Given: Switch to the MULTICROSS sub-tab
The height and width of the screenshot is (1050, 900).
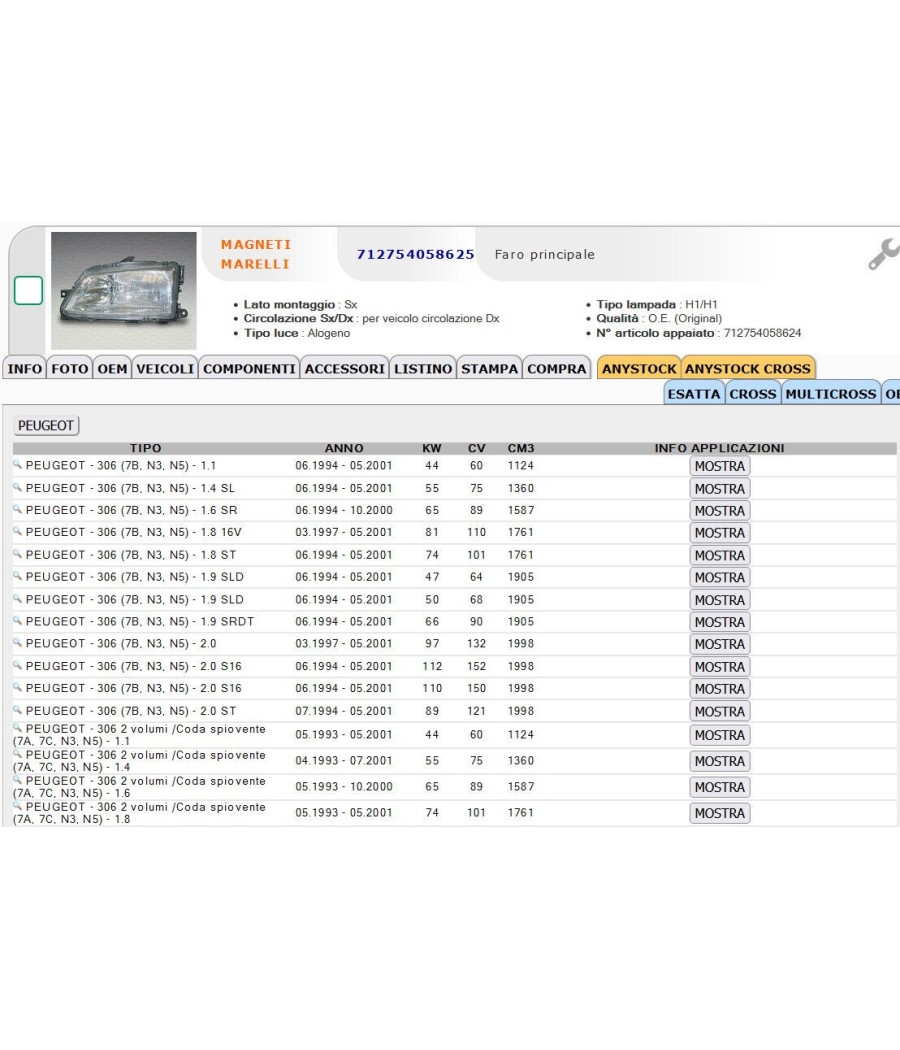Looking at the screenshot, I should (x=831, y=394).
